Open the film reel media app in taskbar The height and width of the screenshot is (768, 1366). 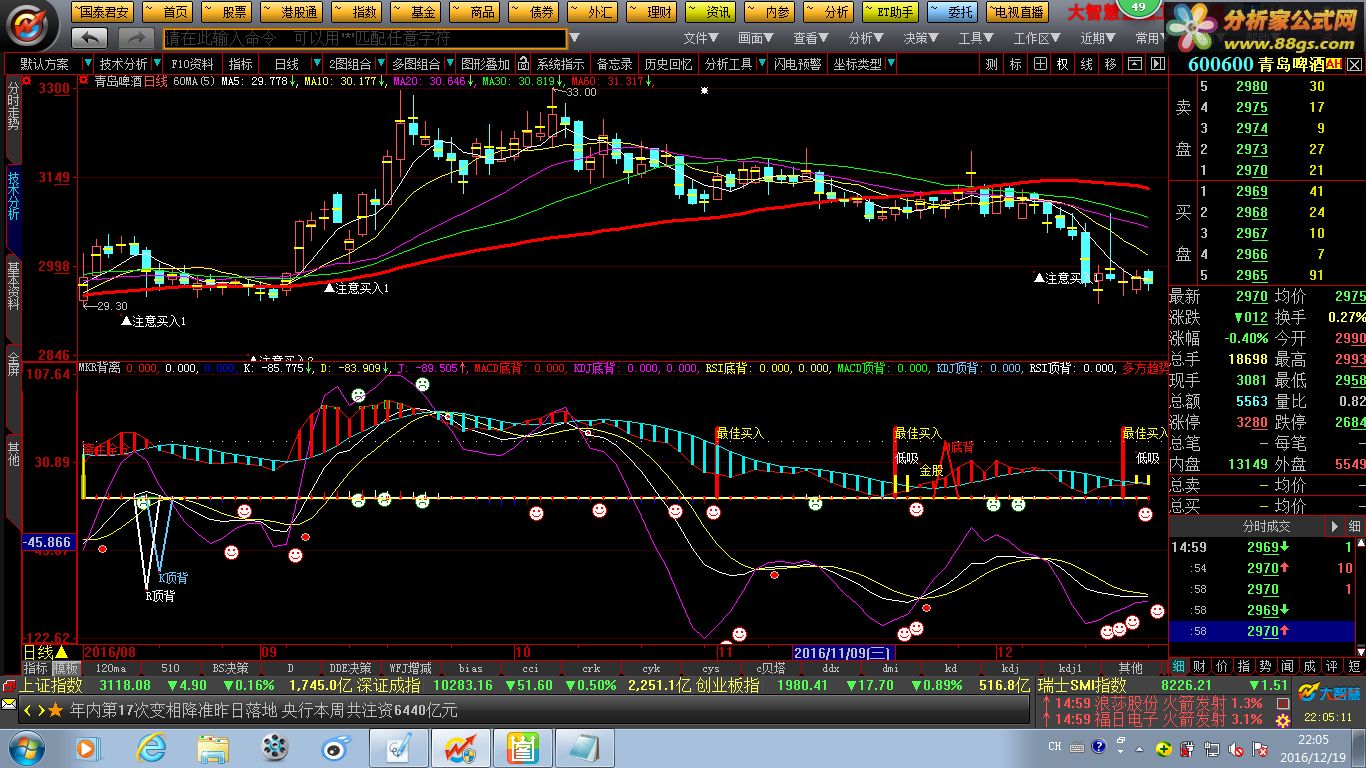275,747
